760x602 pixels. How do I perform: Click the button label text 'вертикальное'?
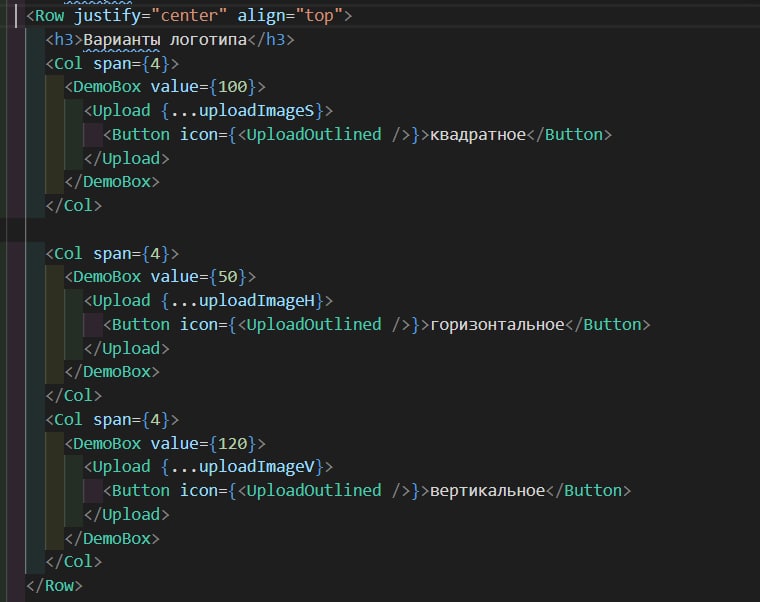488,491
